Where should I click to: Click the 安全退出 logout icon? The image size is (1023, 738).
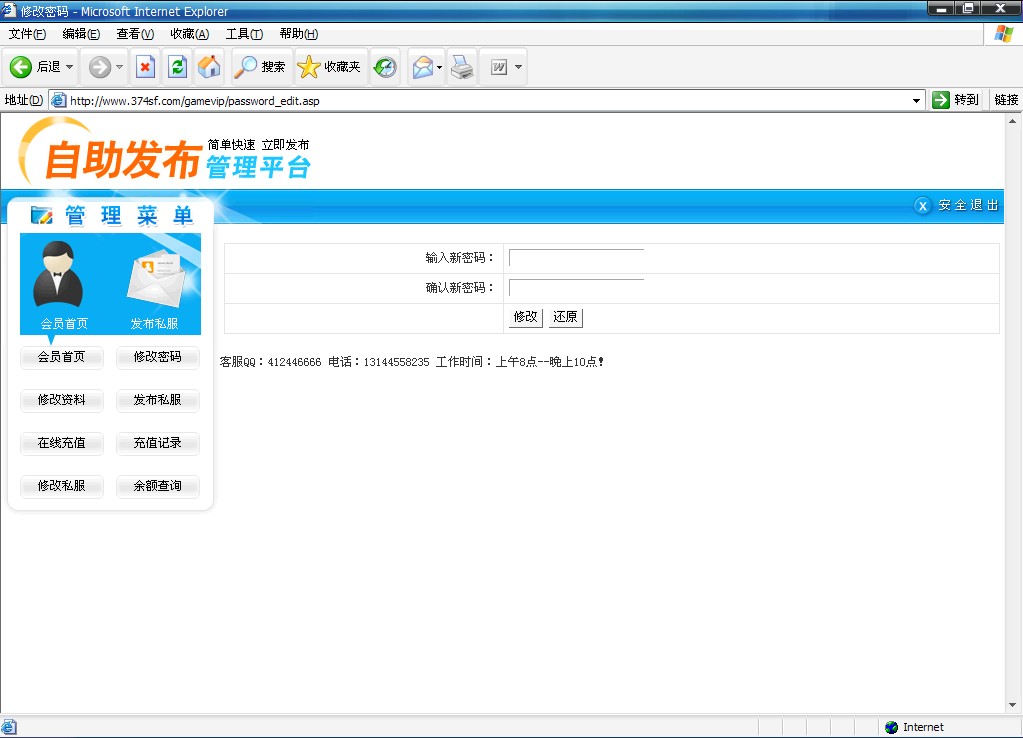click(923, 205)
